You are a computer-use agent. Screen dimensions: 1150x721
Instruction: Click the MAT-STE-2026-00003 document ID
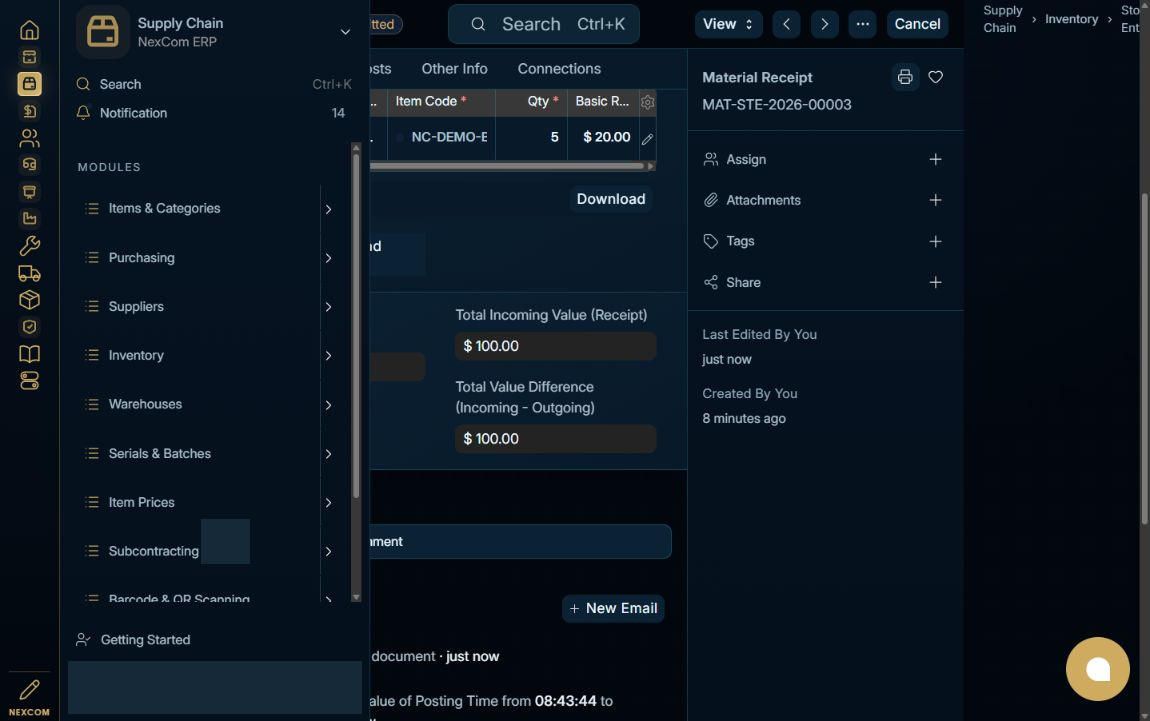[x=777, y=105]
